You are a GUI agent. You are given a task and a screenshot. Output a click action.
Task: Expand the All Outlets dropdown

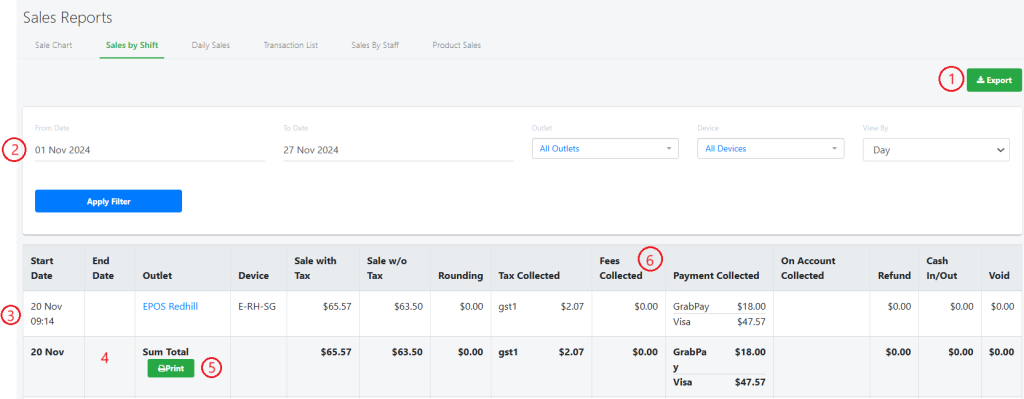(605, 148)
